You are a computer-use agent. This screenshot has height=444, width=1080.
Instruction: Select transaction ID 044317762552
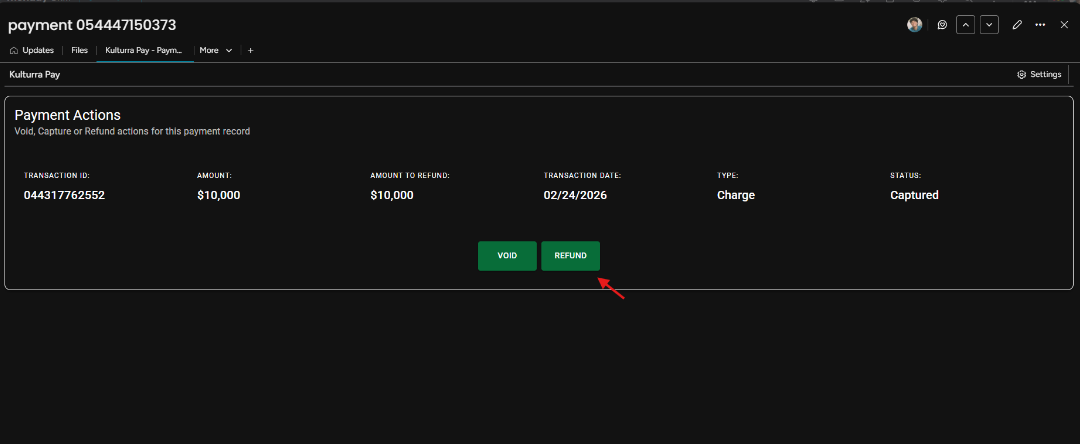click(x=64, y=195)
